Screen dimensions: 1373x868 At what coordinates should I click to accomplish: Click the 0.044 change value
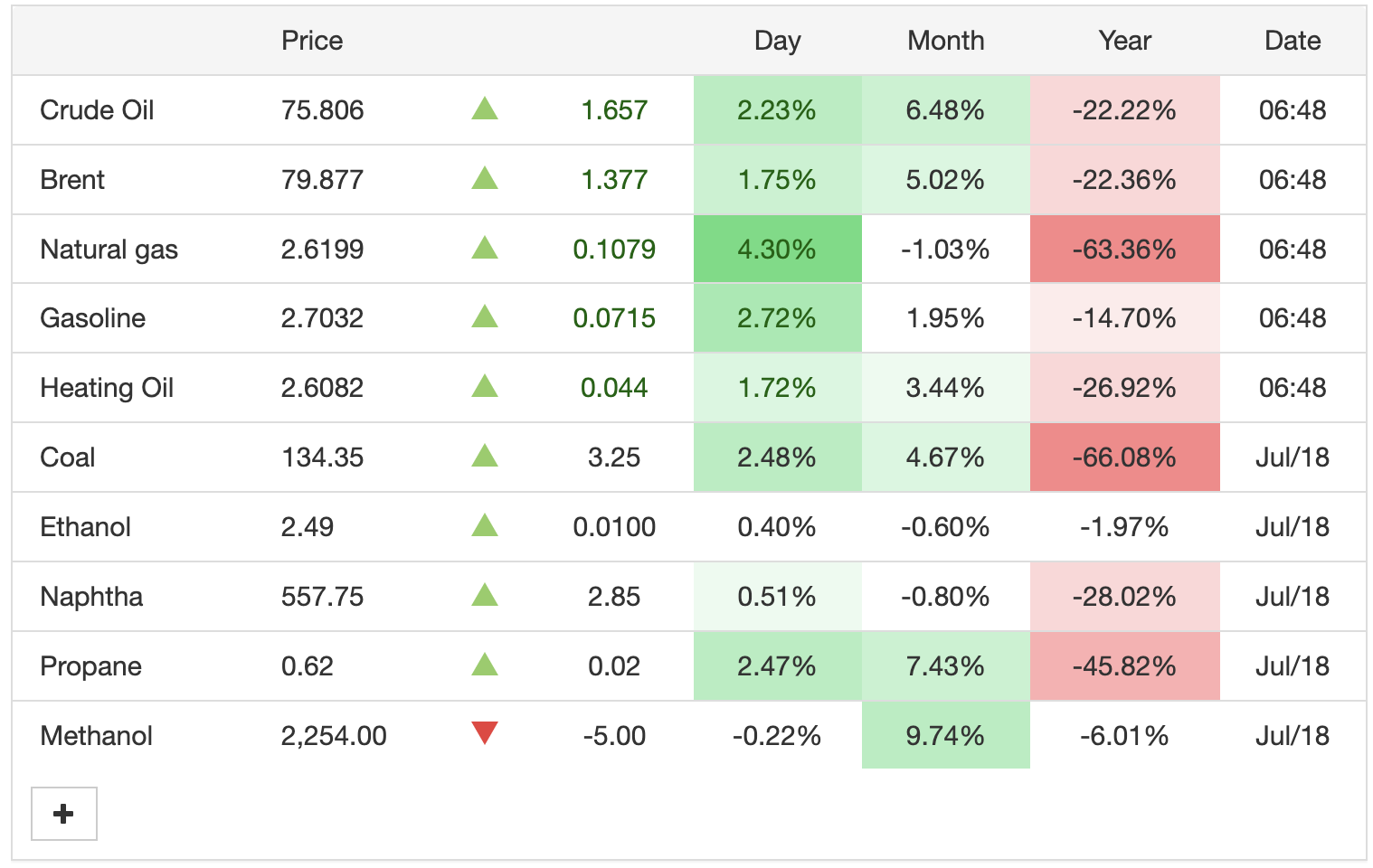click(x=614, y=388)
